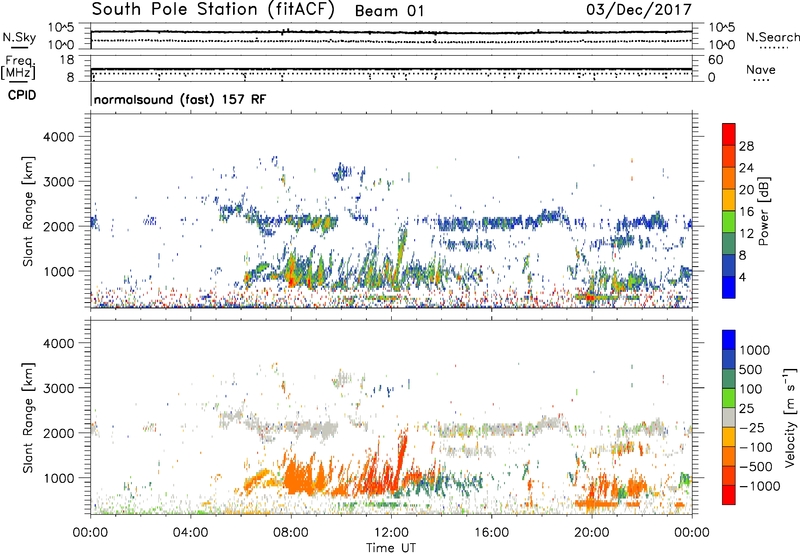Click the frequency trace panel

tap(391, 68)
